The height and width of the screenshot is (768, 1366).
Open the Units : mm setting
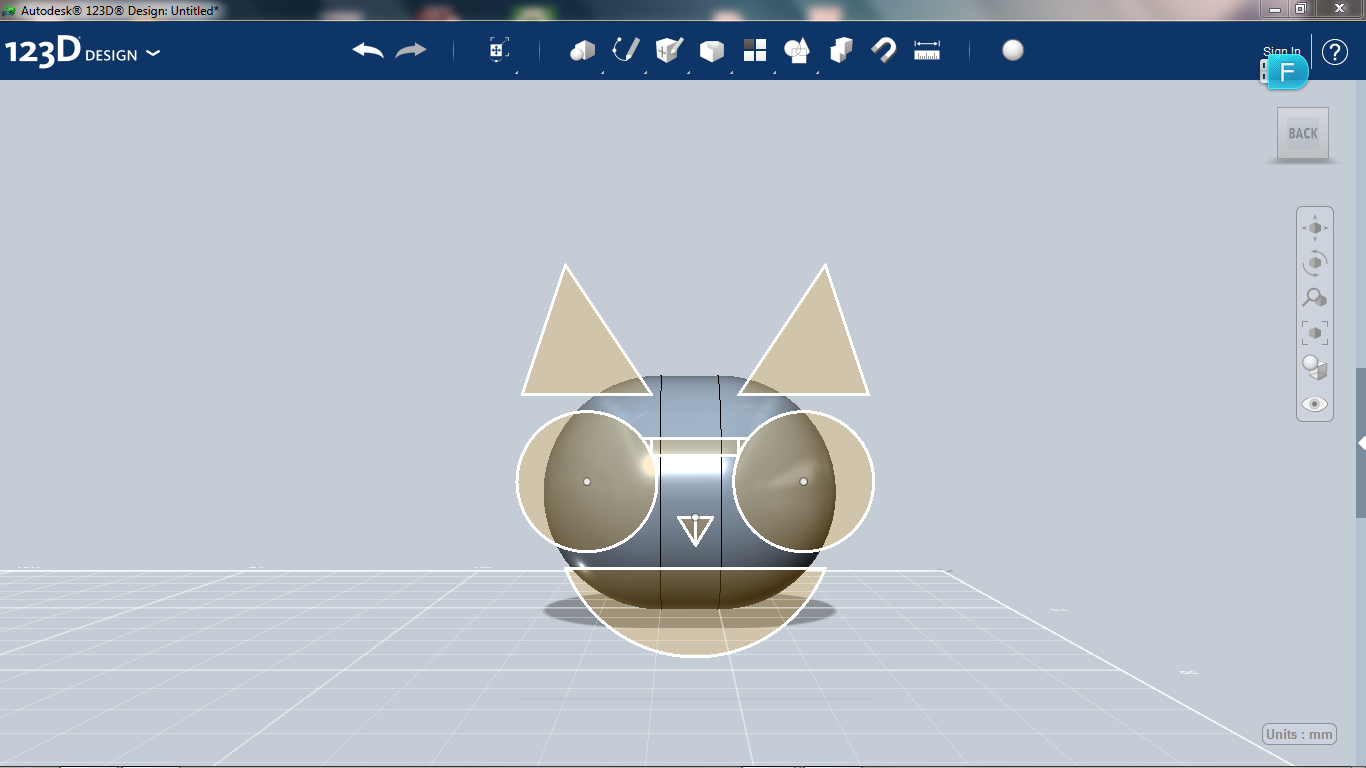point(1300,734)
